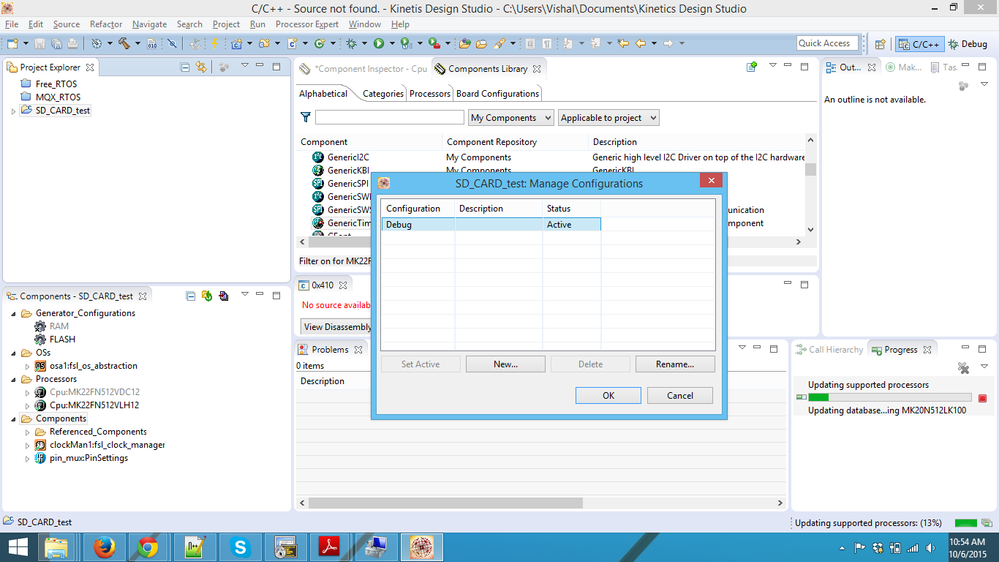
Task: Click the FLASH configuration gear icon
Action: (40, 339)
